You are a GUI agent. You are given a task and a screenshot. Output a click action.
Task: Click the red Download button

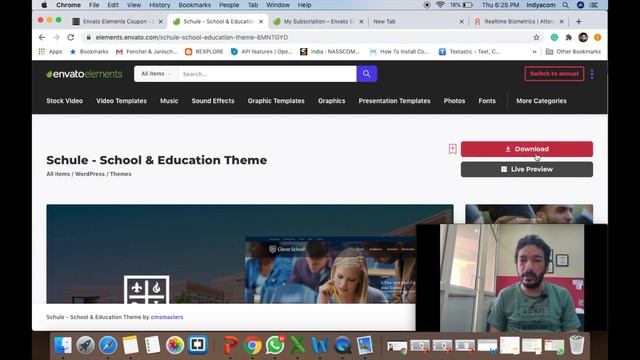[527, 149]
